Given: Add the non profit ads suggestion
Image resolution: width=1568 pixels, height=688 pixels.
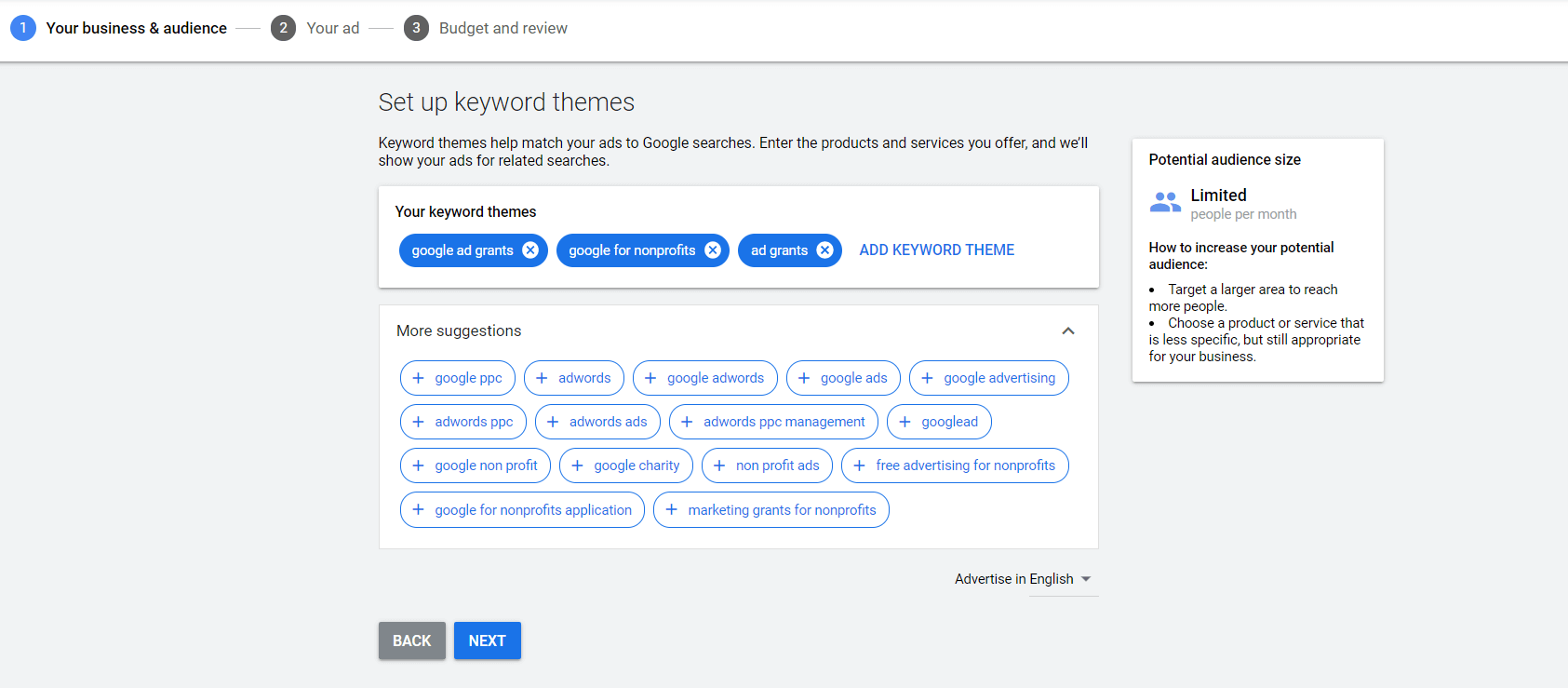Looking at the screenshot, I should tap(767, 465).
